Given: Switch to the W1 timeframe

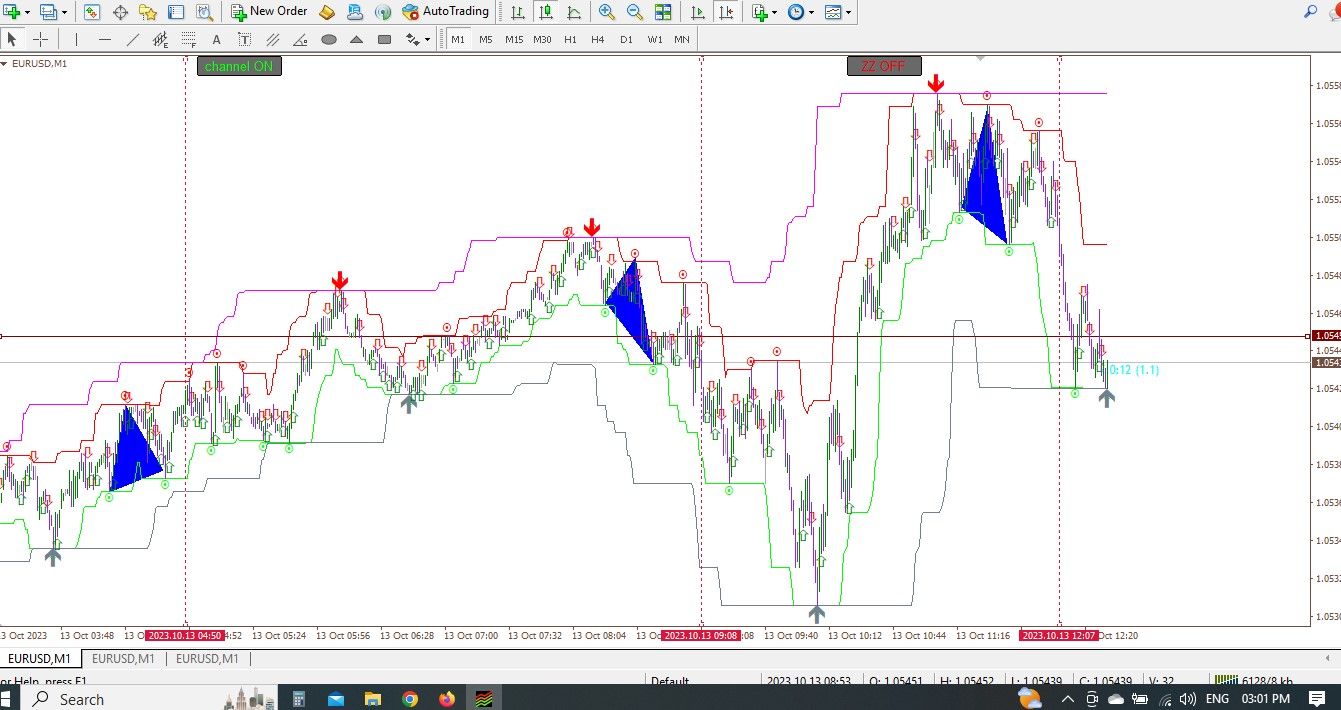Looking at the screenshot, I should 654,39.
